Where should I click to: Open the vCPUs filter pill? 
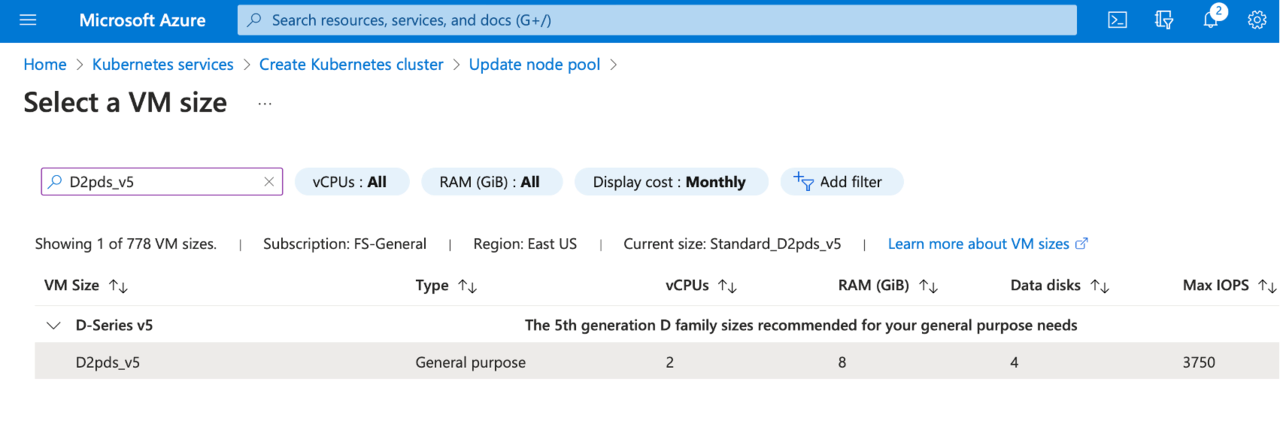(x=351, y=182)
